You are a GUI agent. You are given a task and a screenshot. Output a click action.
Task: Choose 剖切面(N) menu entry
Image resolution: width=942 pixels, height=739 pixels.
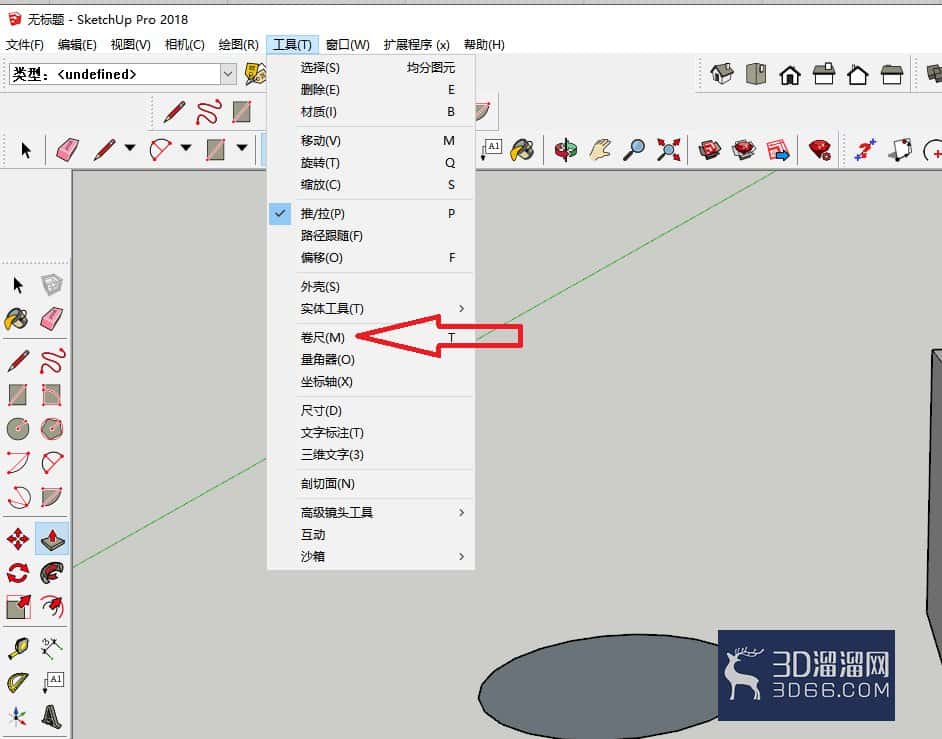tap(371, 484)
